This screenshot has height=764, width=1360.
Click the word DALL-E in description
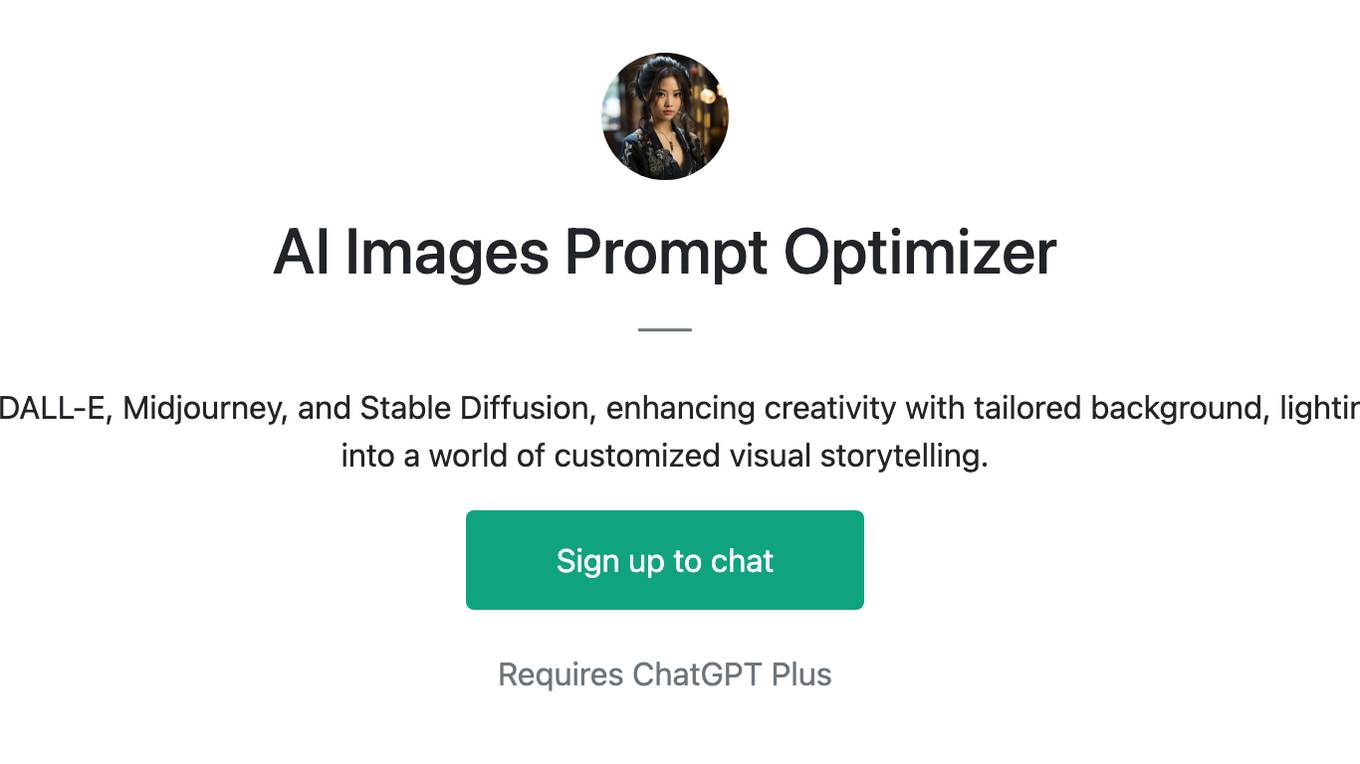[52, 408]
